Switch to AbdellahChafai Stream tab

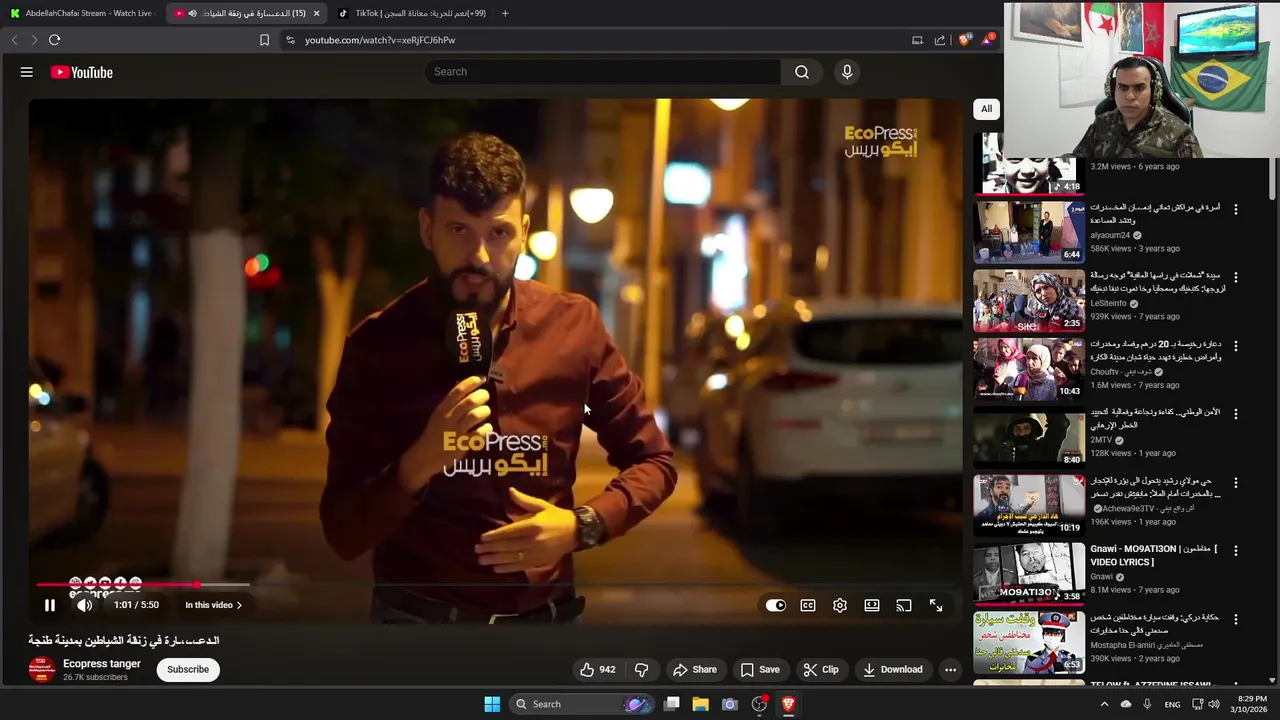pyautogui.click(x=83, y=13)
